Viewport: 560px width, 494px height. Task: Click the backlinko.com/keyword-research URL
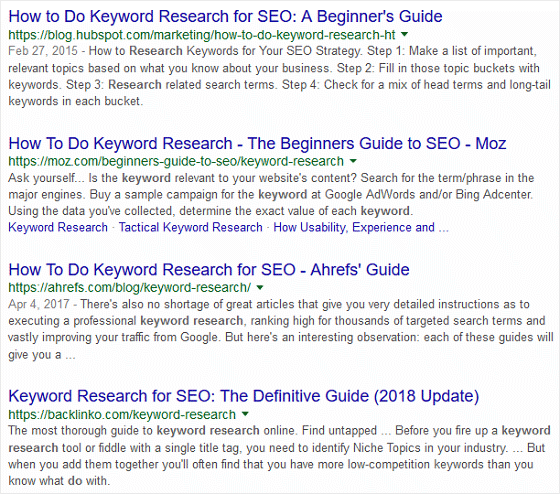(x=122, y=414)
